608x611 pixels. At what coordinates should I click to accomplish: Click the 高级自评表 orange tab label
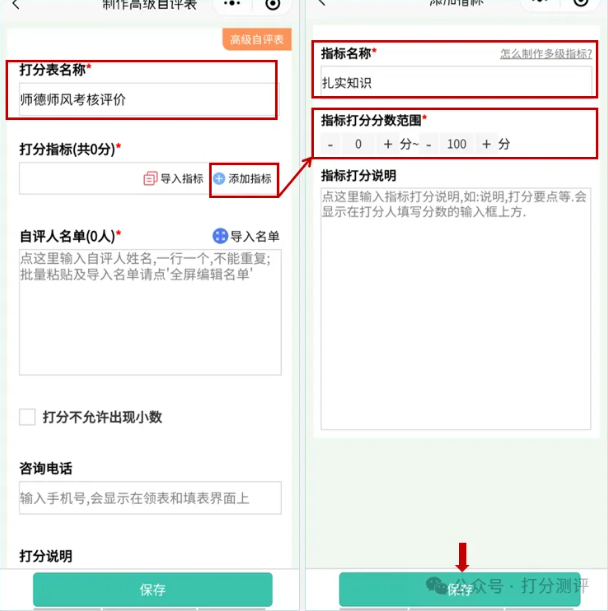(x=257, y=39)
